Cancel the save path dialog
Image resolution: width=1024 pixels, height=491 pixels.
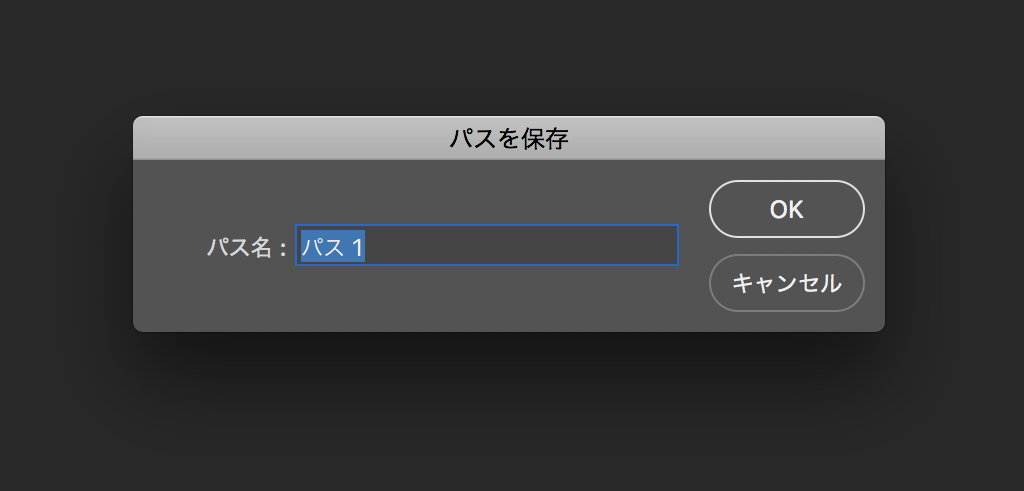pyautogui.click(x=786, y=283)
